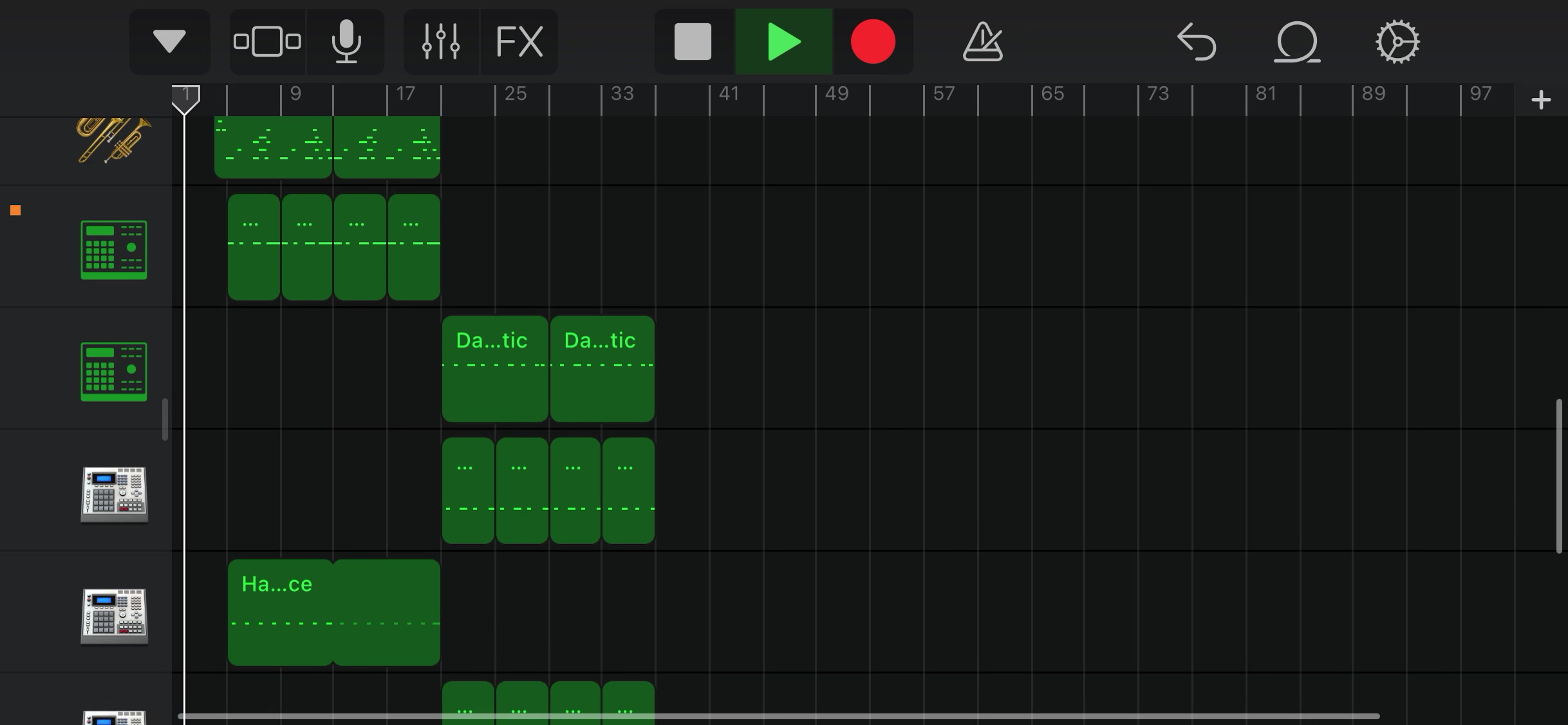The height and width of the screenshot is (725, 1568).
Task: Jump to bar 73 on the ruler
Action: coord(1158,94)
